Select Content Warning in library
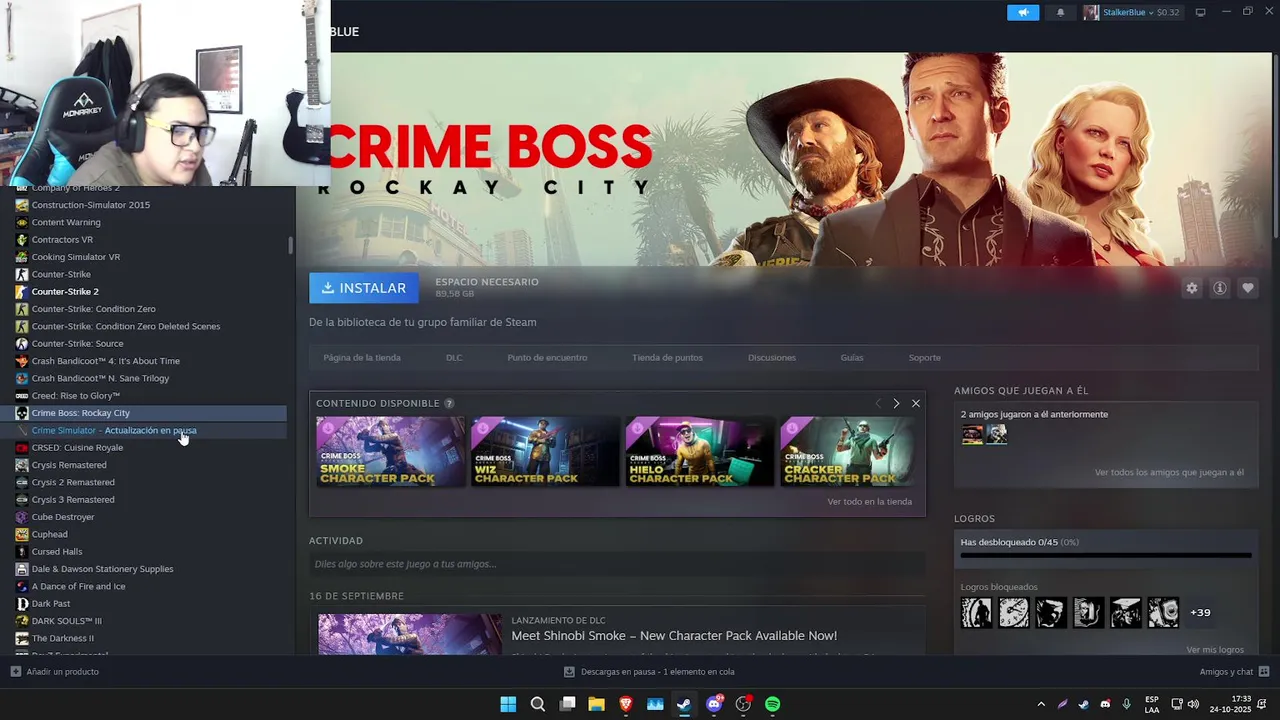This screenshot has width=1280, height=720. tap(66, 222)
